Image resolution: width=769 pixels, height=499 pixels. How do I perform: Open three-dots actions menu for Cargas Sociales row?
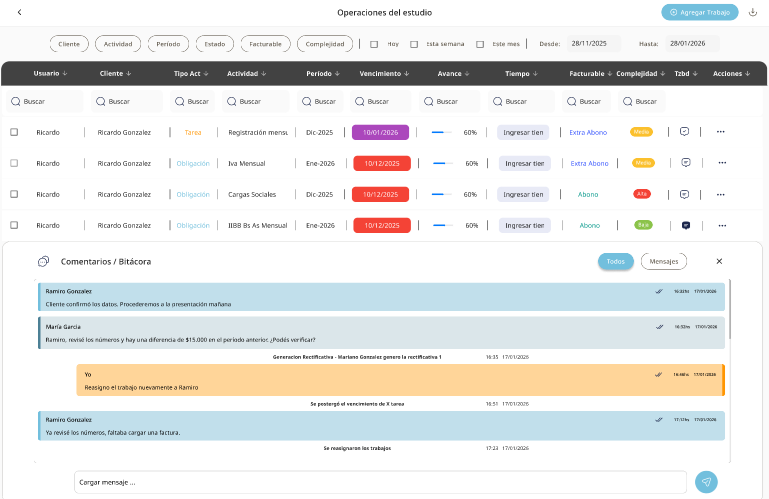pyautogui.click(x=720, y=194)
